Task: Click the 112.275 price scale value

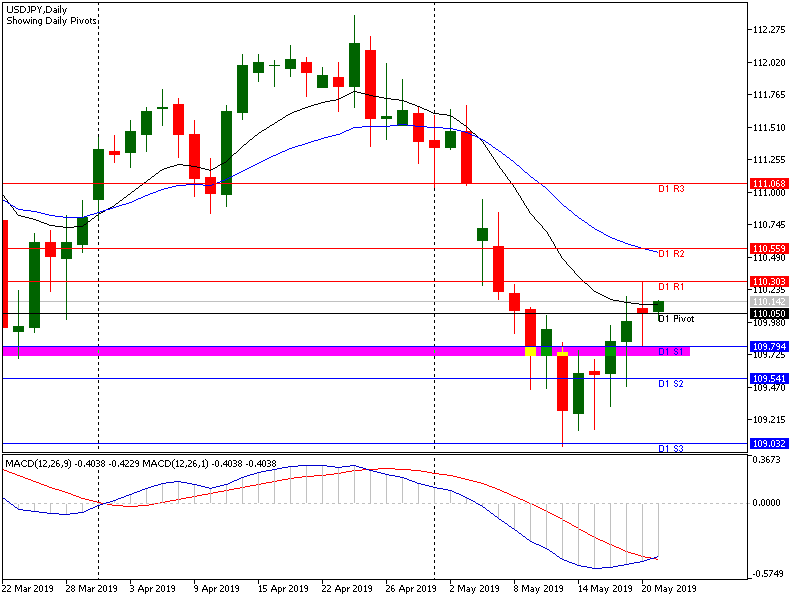Action: click(769, 30)
